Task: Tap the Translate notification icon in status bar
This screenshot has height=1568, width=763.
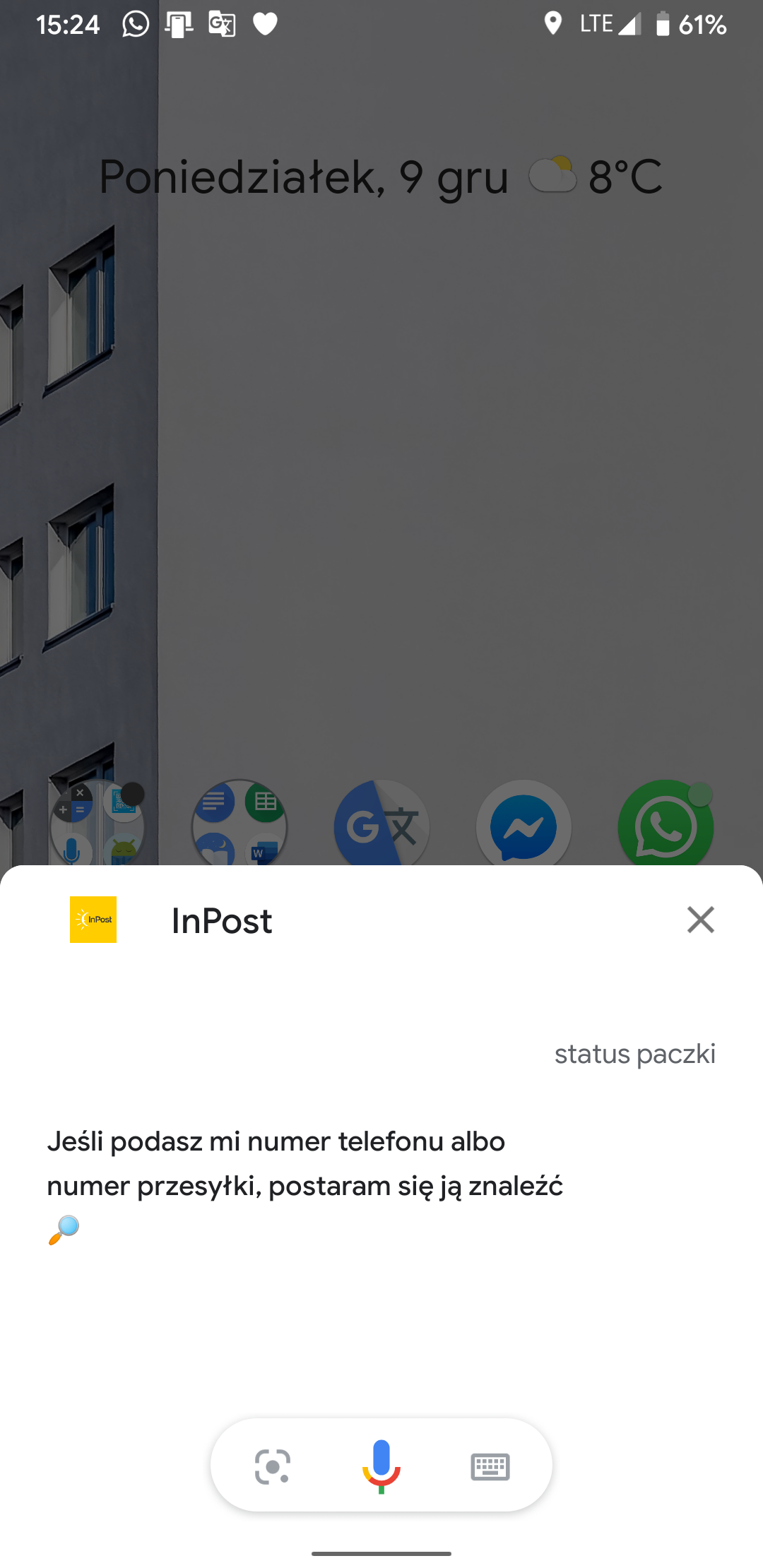Action: point(222,24)
